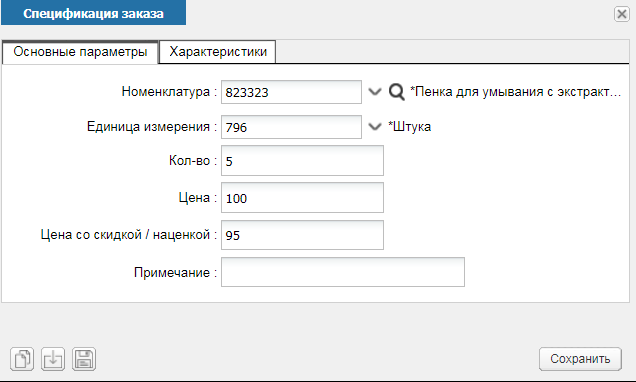Select the Цена со скидкой / наценкой field
636x382 pixels.
point(302,235)
